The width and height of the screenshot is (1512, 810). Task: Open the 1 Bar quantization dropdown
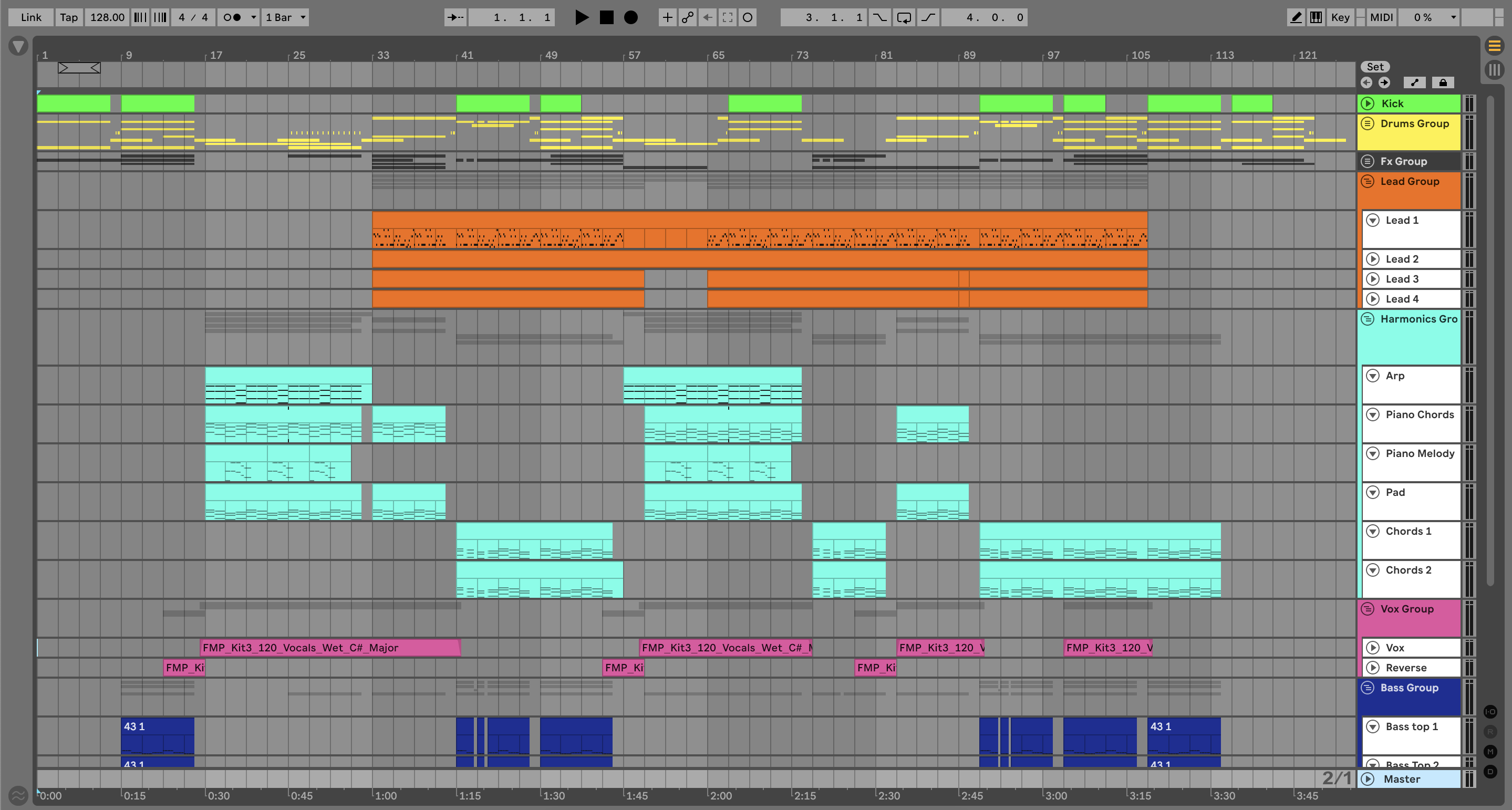click(286, 18)
